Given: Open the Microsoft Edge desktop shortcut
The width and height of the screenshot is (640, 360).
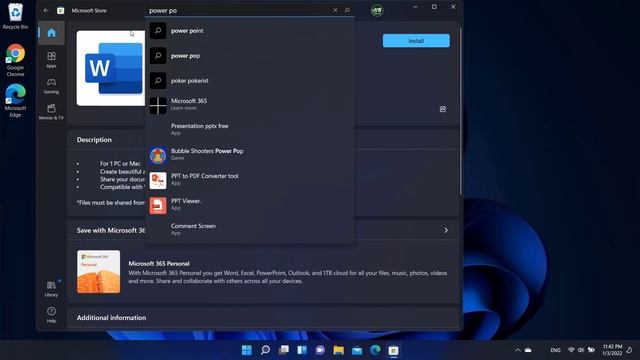Looking at the screenshot, I should pyautogui.click(x=15, y=101).
